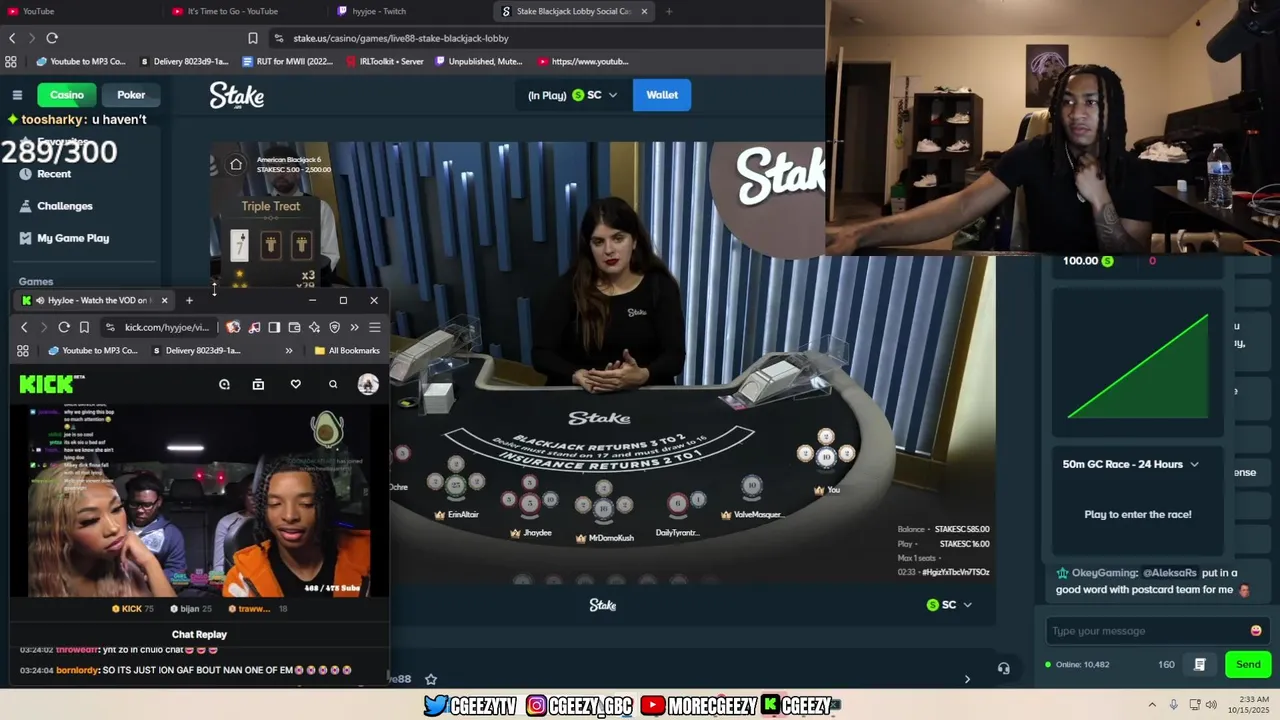
Task: Click the Kick VOD video player
Action: pyautogui.click(x=199, y=501)
